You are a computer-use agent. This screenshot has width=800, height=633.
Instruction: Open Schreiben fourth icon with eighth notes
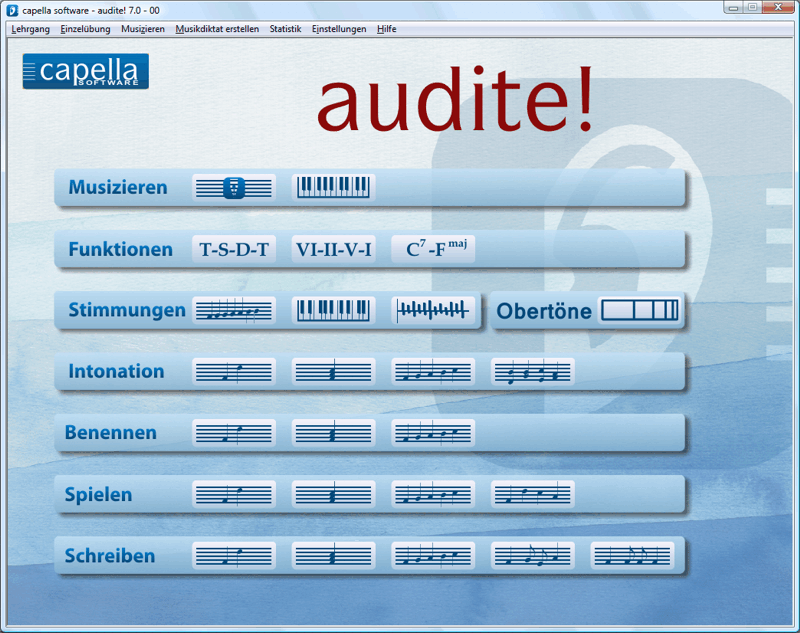533,555
